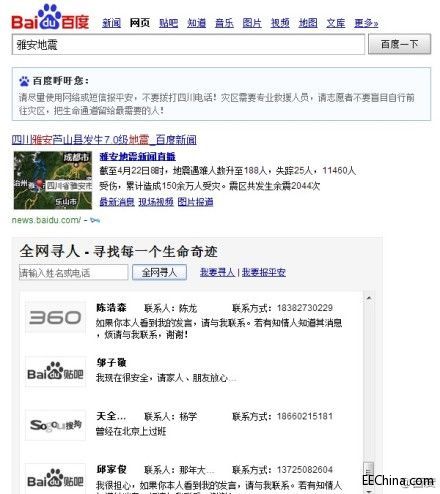440x494 pixels.
Task: Click the paw icon next to 百度呼吁您
Action: [24, 81]
